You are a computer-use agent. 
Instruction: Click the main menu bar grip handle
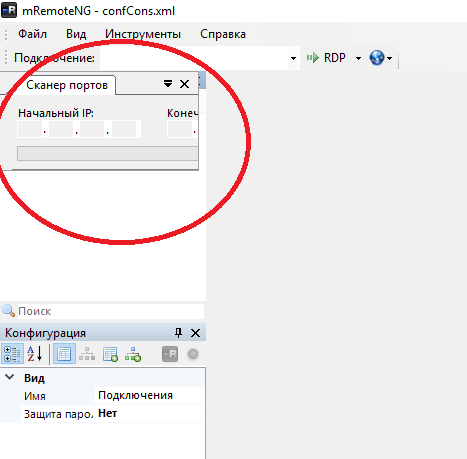(6, 34)
